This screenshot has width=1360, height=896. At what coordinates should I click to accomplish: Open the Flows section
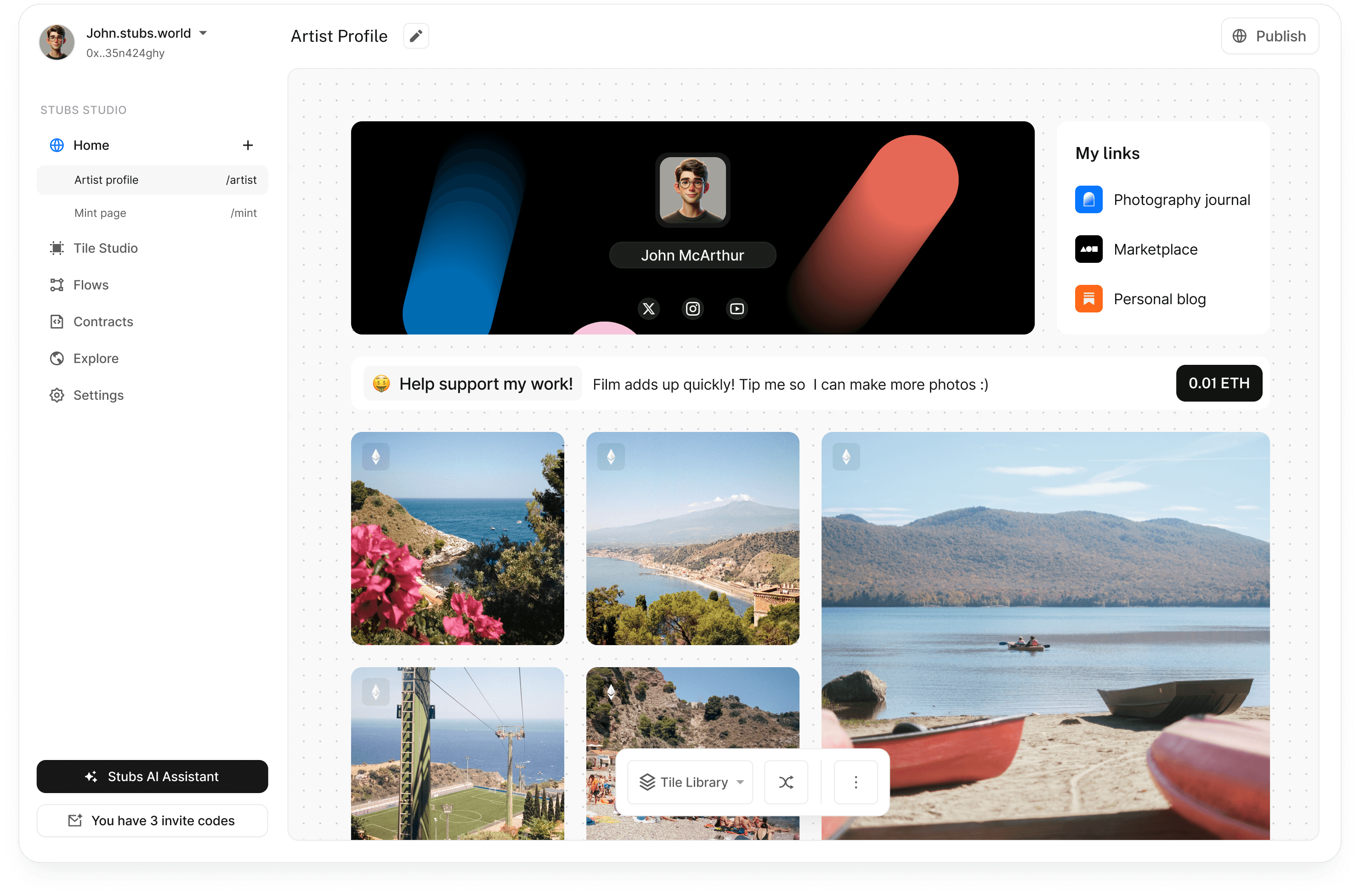click(x=91, y=284)
